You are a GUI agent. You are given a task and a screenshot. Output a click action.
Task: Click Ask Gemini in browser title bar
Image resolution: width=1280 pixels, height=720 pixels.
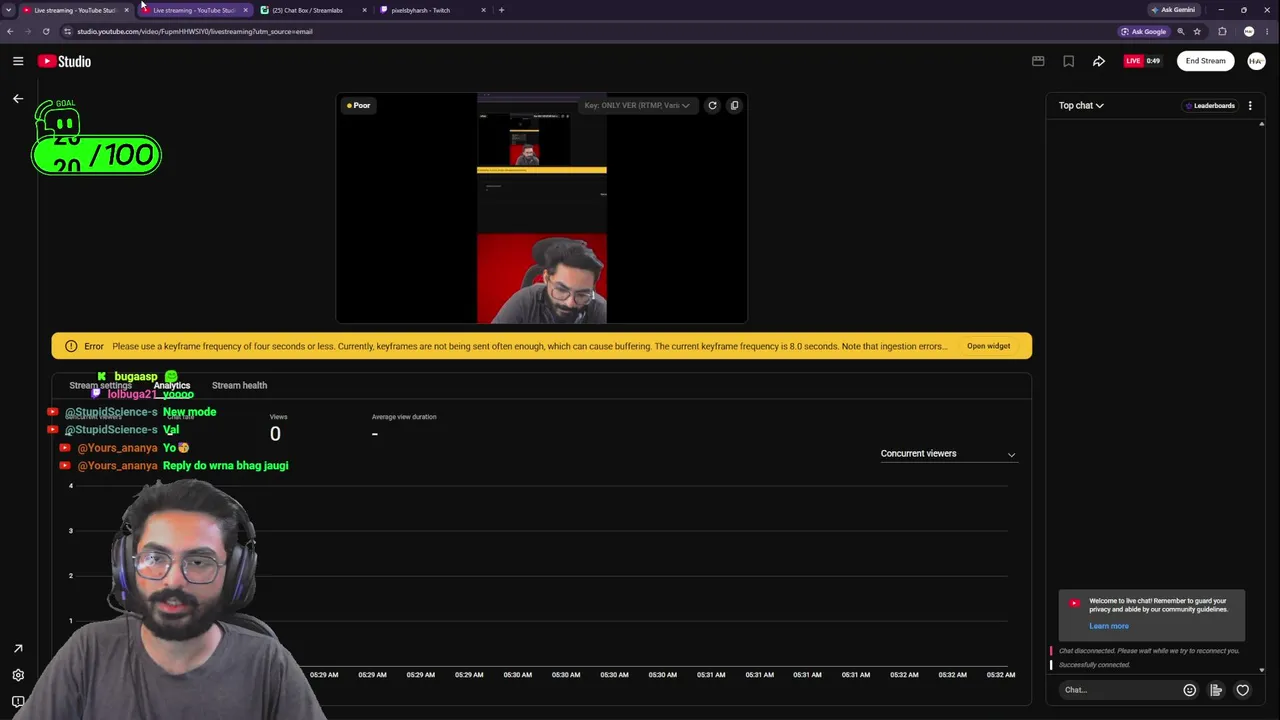[x=1173, y=10]
